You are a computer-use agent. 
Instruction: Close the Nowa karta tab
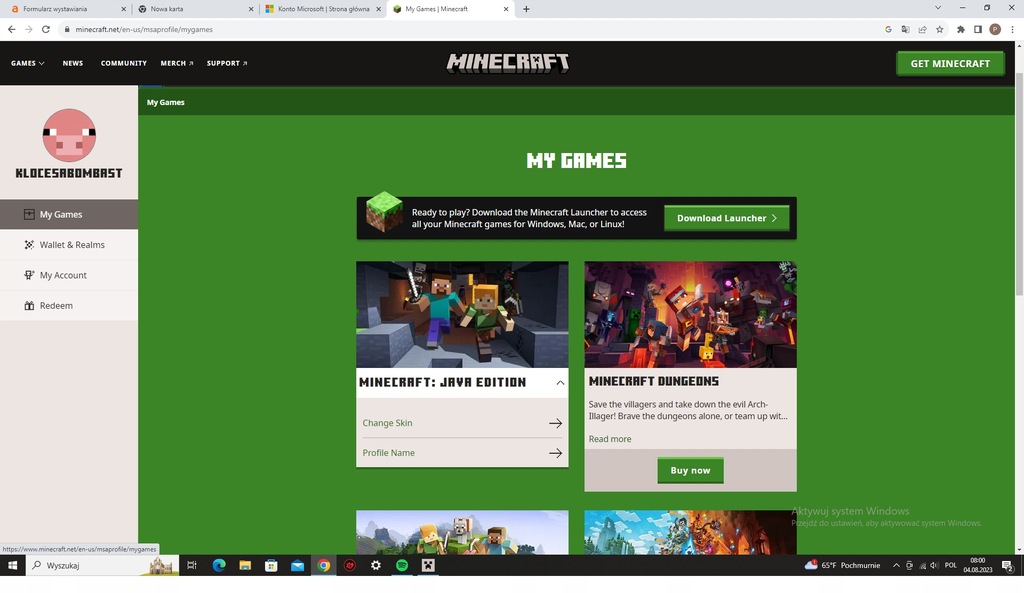click(251, 9)
